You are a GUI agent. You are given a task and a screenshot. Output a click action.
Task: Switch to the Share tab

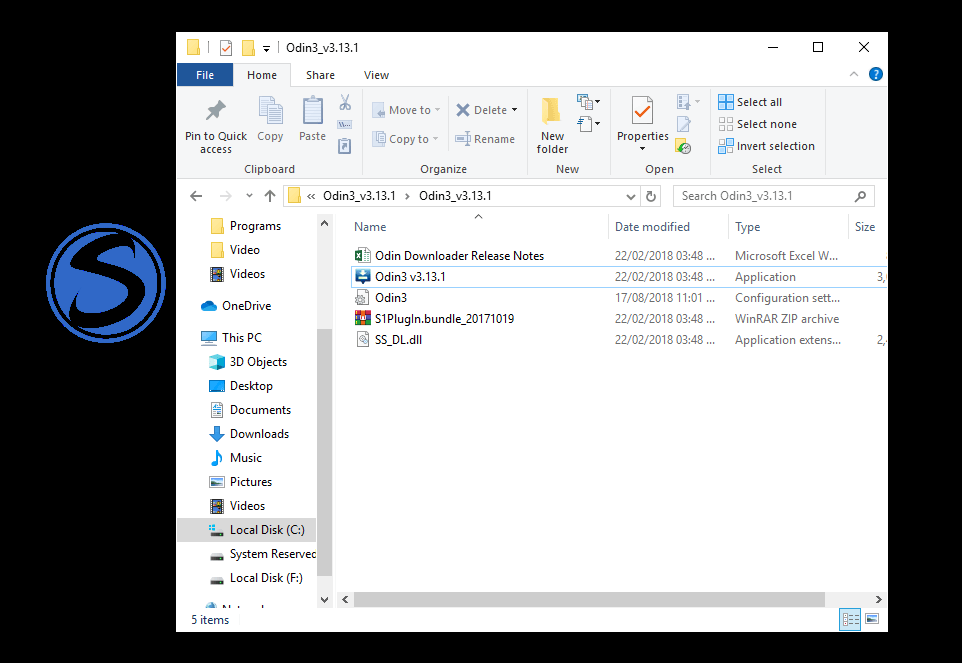(x=320, y=75)
